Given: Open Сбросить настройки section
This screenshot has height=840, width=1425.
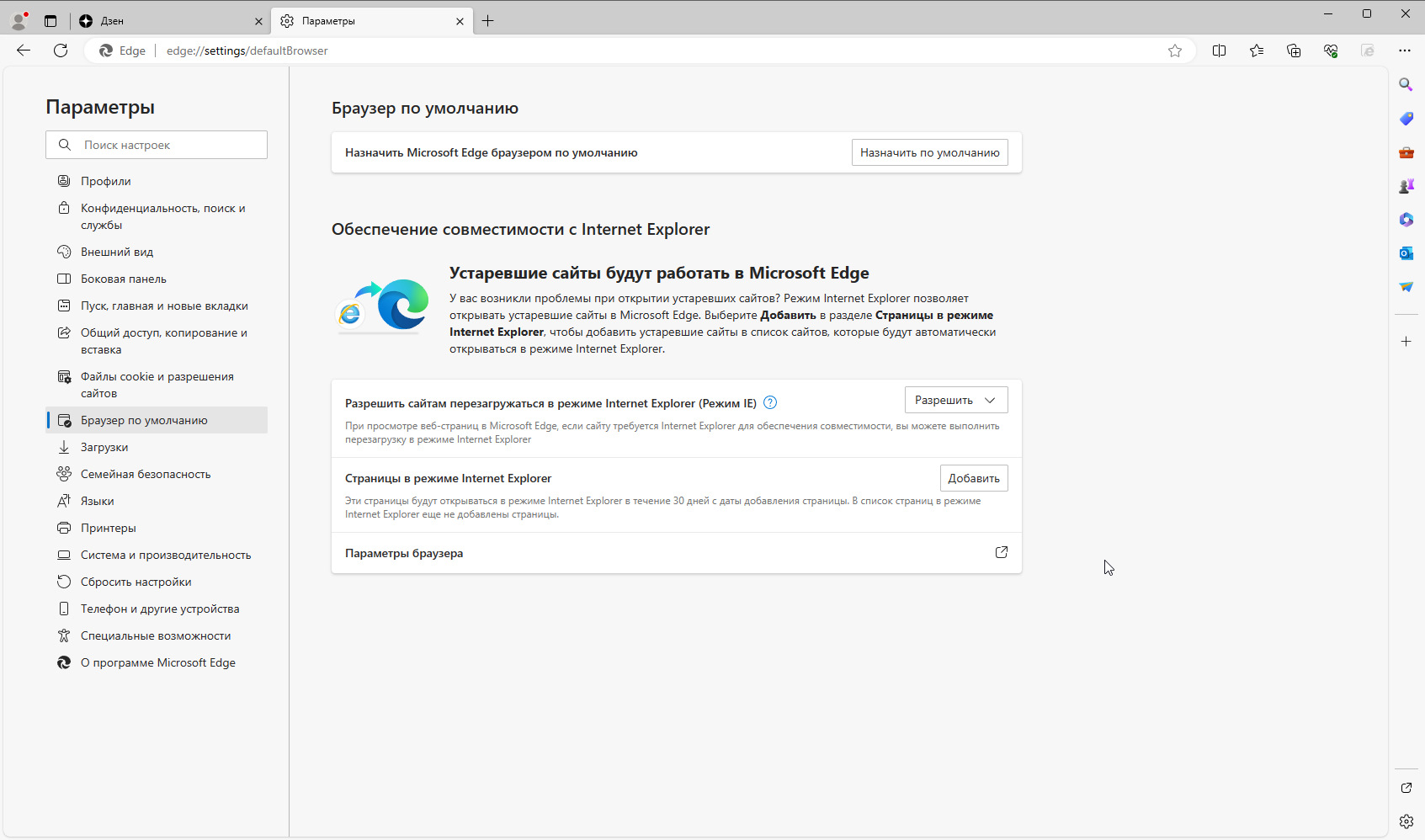Looking at the screenshot, I should (157, 582).
